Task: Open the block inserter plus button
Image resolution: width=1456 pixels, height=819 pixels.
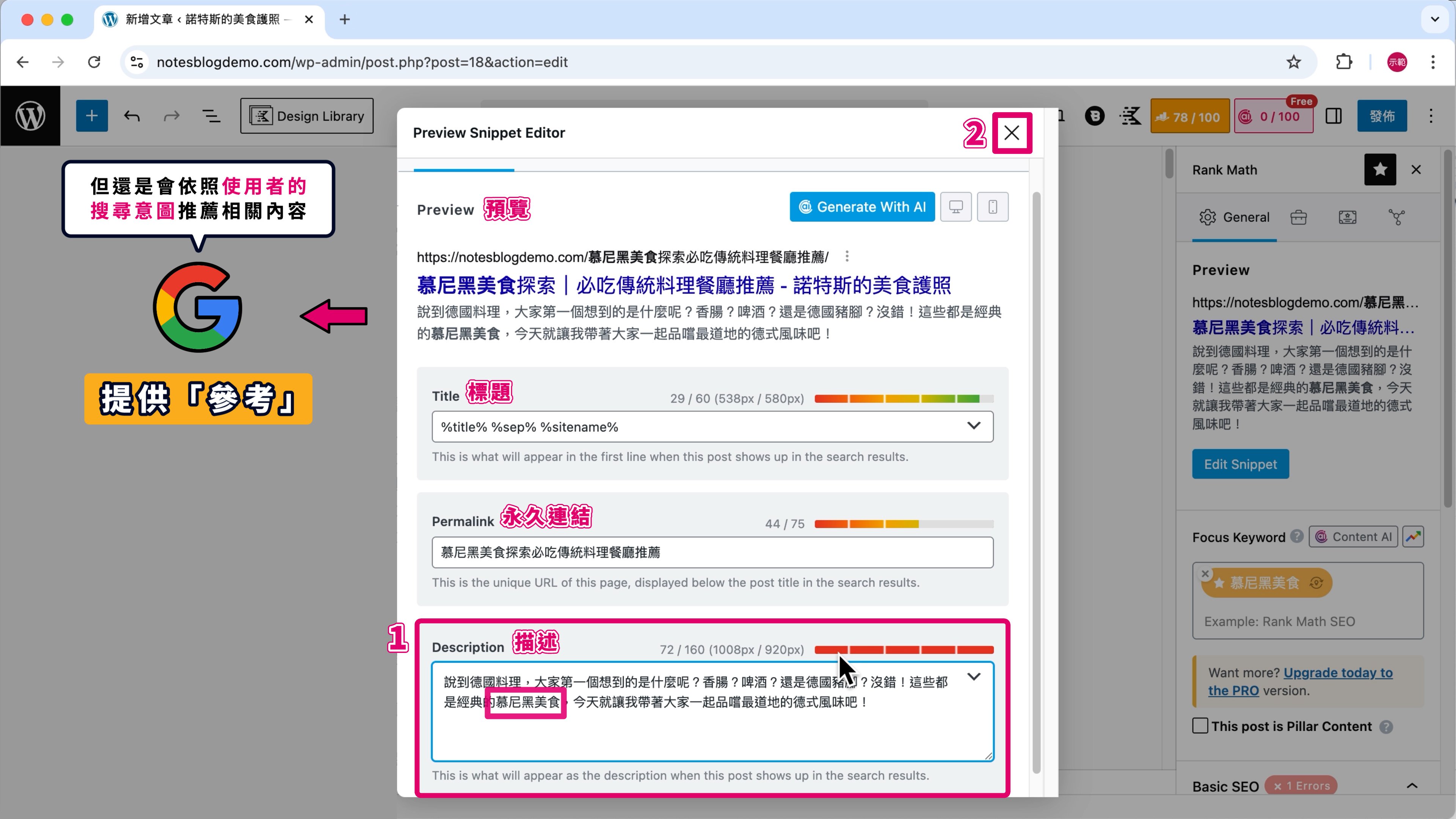Action: point(91,116)
